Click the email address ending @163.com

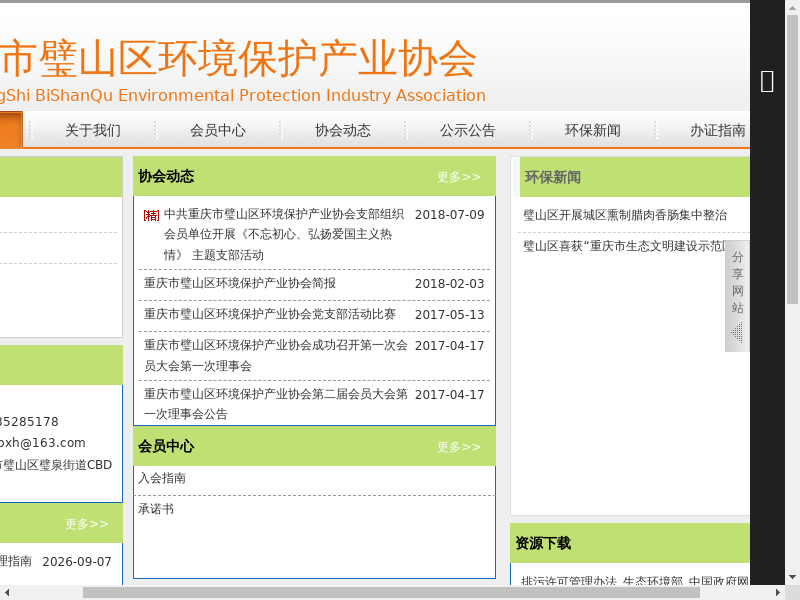click(42, 443)
